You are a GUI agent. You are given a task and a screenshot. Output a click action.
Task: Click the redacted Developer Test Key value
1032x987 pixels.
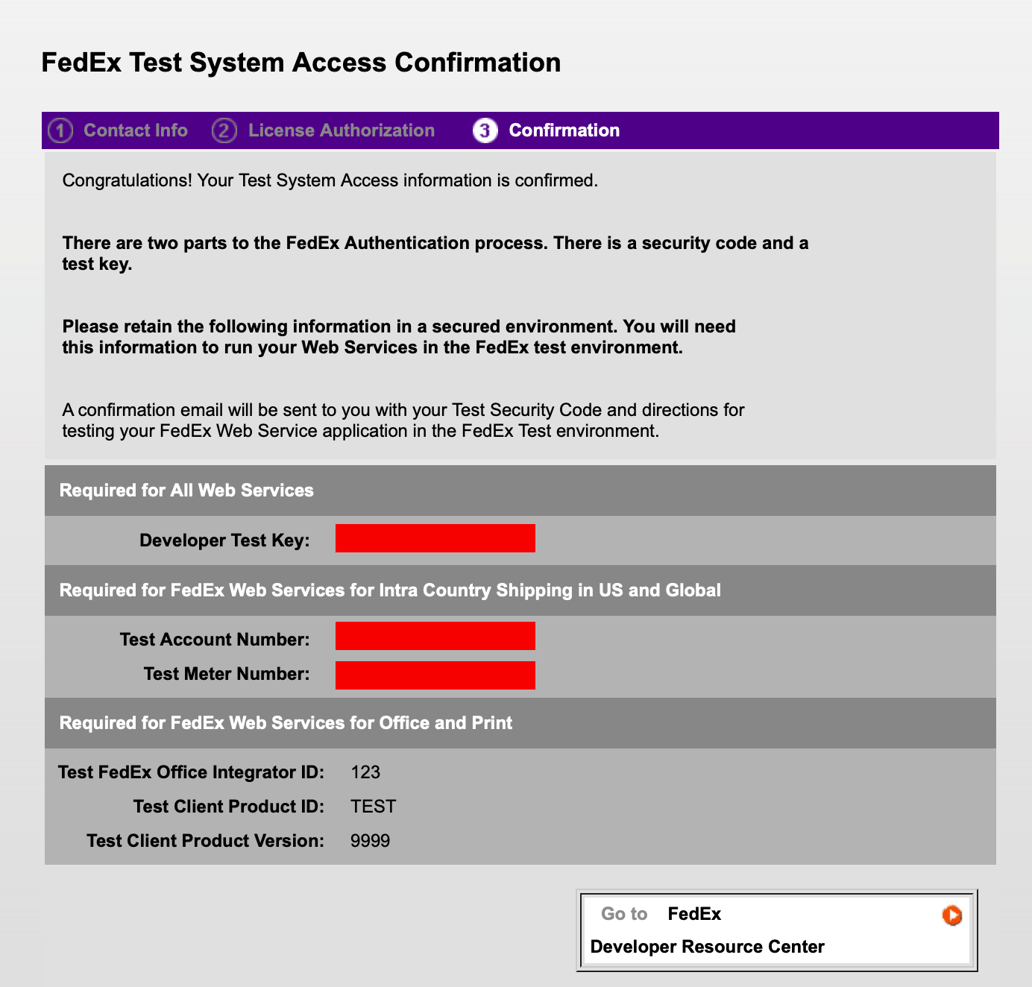[435, 538]
